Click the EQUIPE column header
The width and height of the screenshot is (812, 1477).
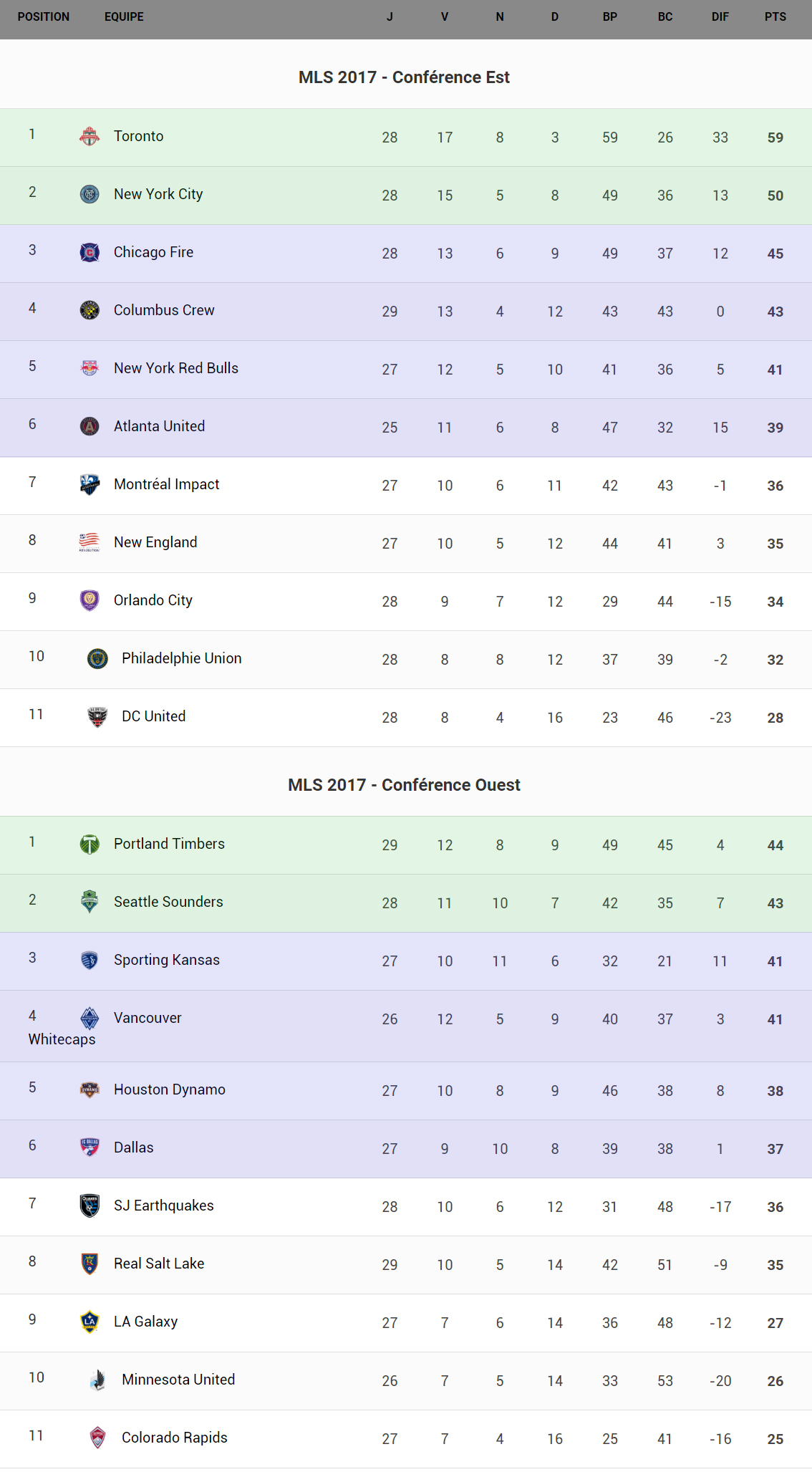coord(124,16)
